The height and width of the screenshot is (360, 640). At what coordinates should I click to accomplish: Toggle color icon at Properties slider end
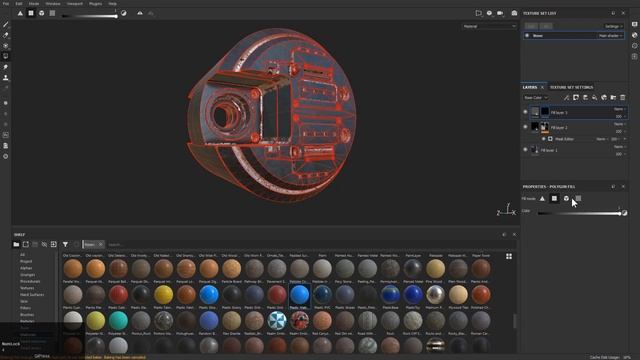624,213
